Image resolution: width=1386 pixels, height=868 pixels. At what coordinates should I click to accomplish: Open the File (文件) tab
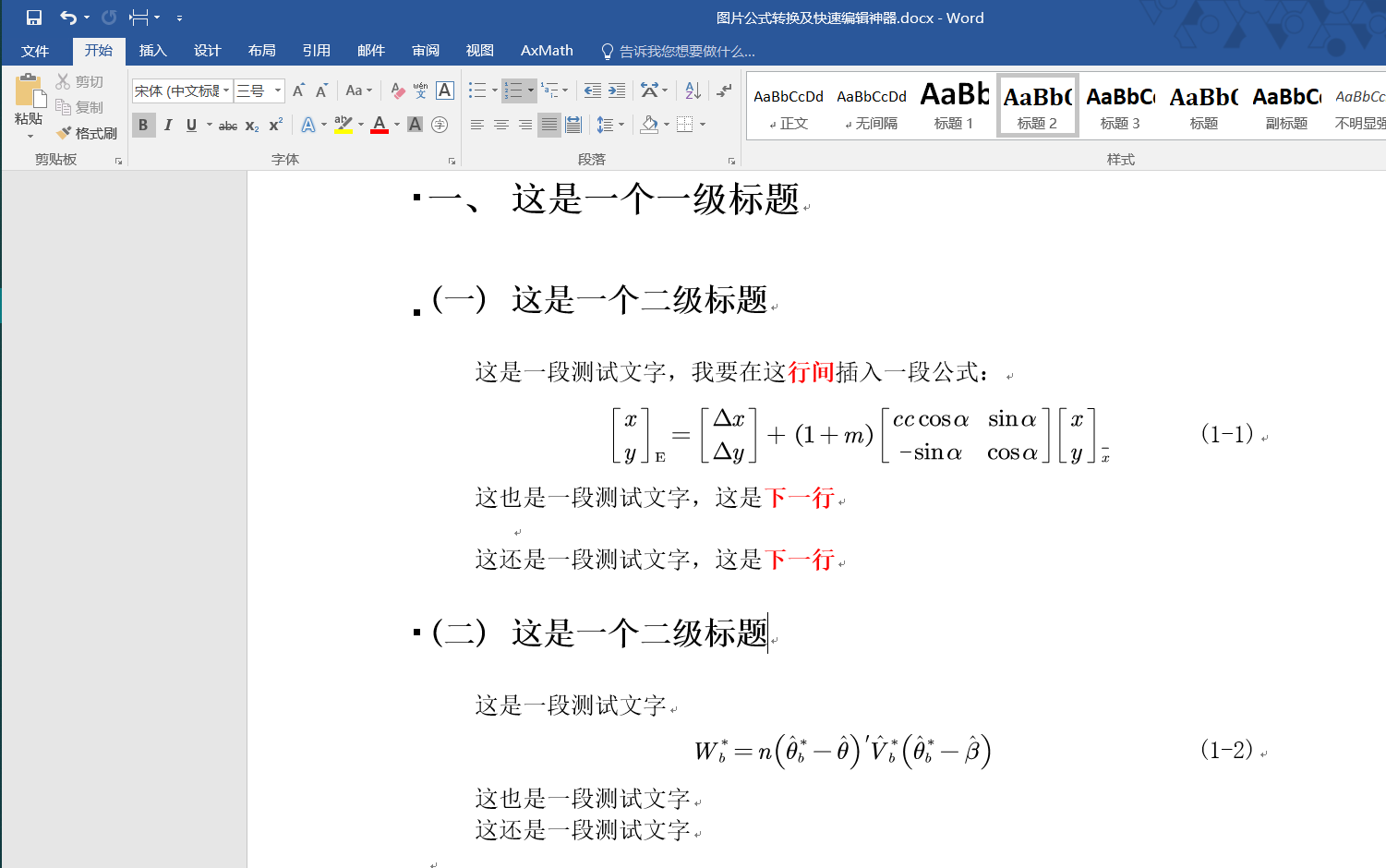click(35, 51)
